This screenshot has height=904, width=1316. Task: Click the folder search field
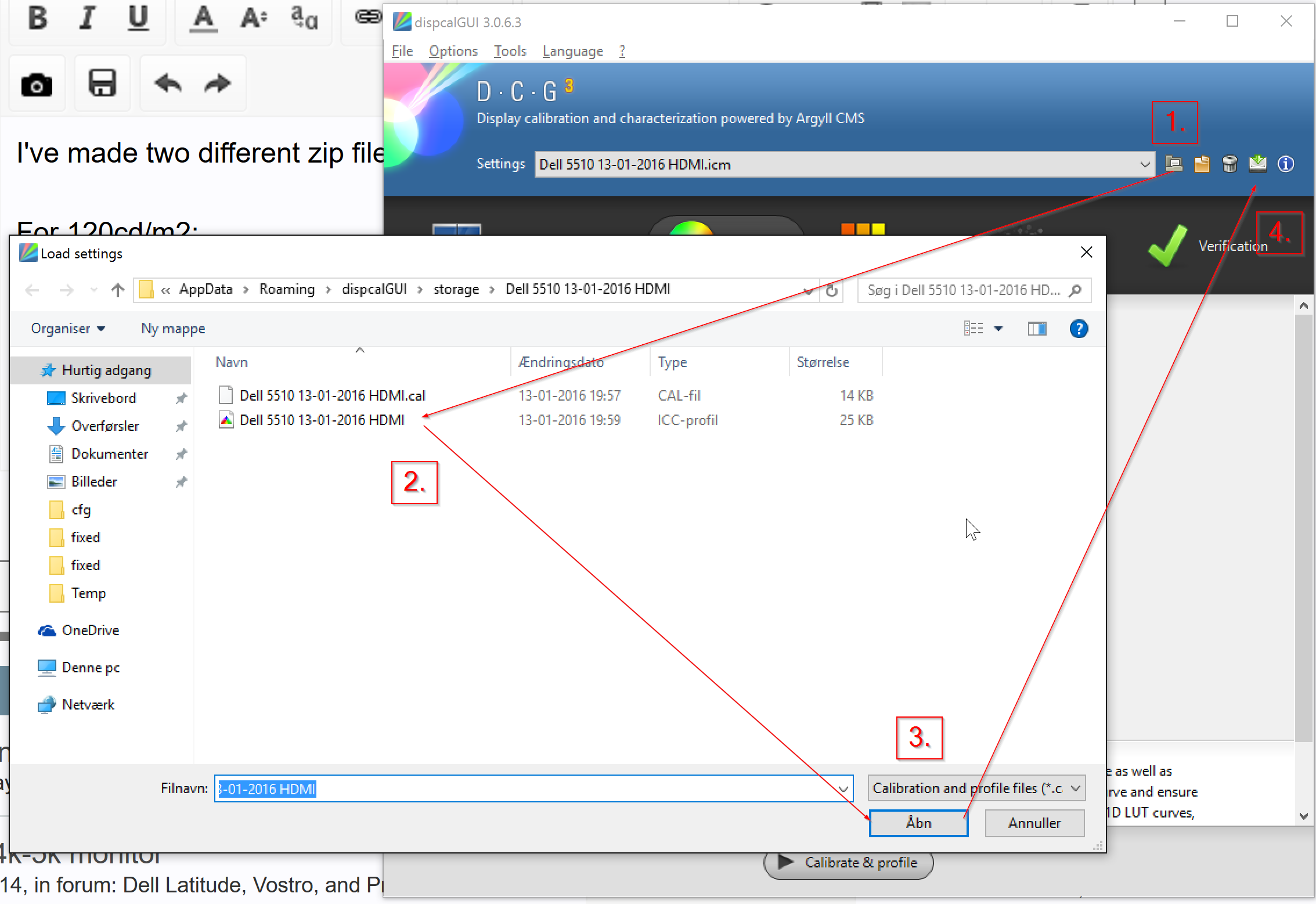coord(974,290)
